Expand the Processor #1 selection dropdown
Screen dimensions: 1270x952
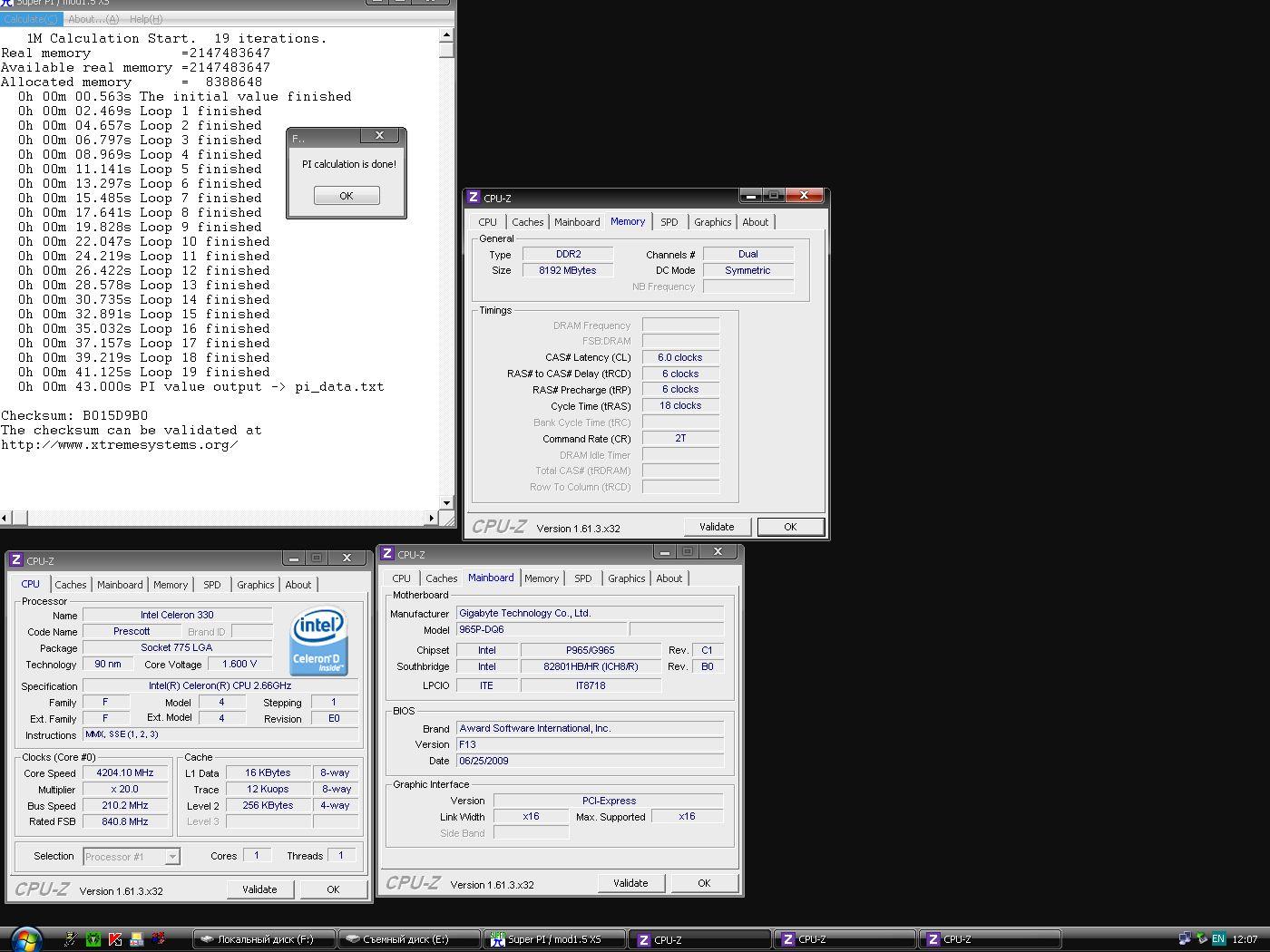[172, 857]
